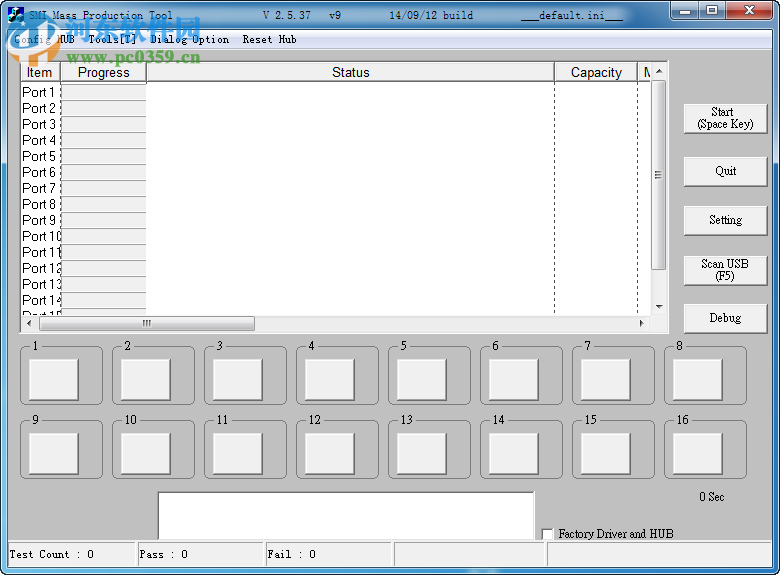The height and width of the screenshot is (575, 780).
Task: Click port slot 14 status box
Action: click(514, 453)
